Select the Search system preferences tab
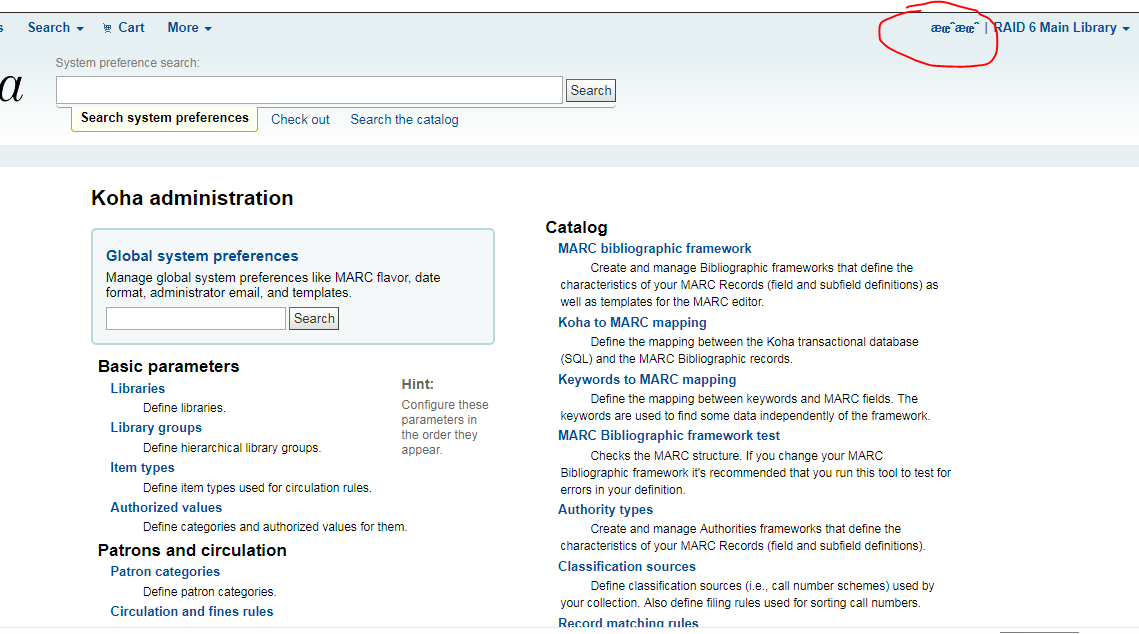1139x634 pixels. [164, 118]
